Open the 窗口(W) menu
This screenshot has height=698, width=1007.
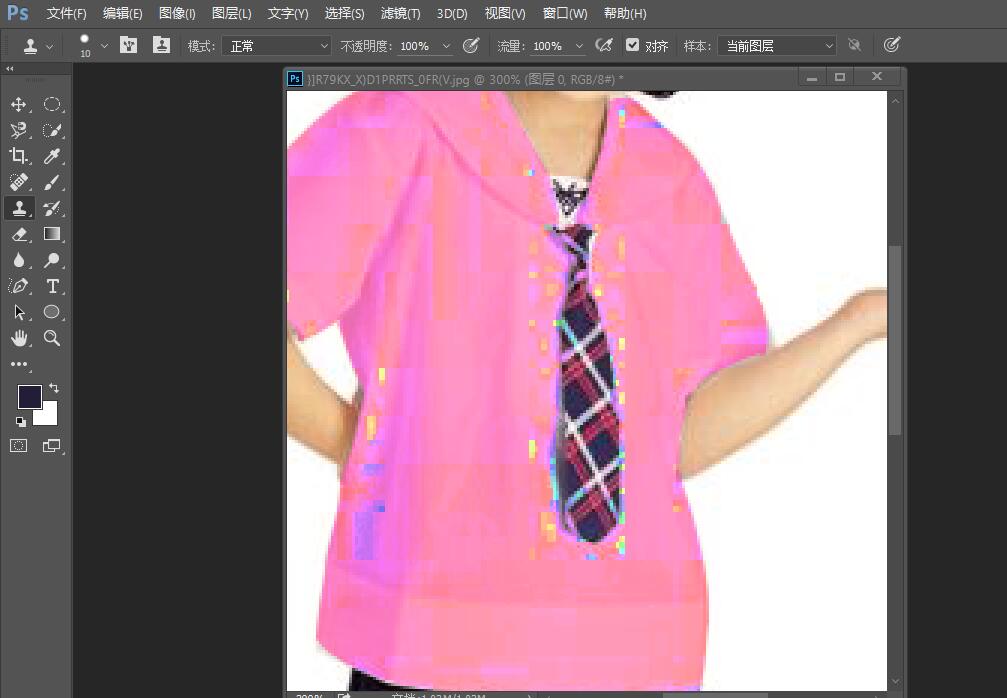565,13
